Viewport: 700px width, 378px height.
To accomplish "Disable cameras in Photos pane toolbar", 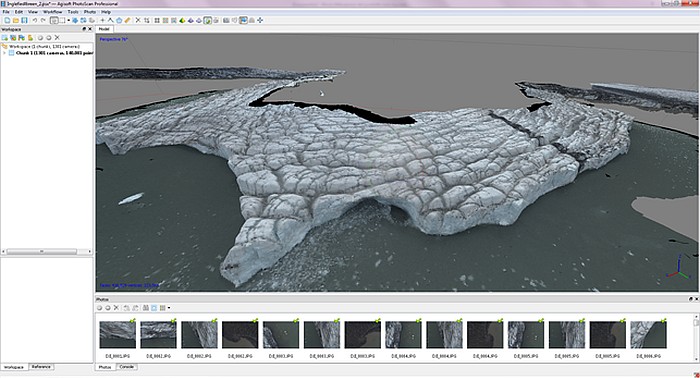I will (108, 308).
